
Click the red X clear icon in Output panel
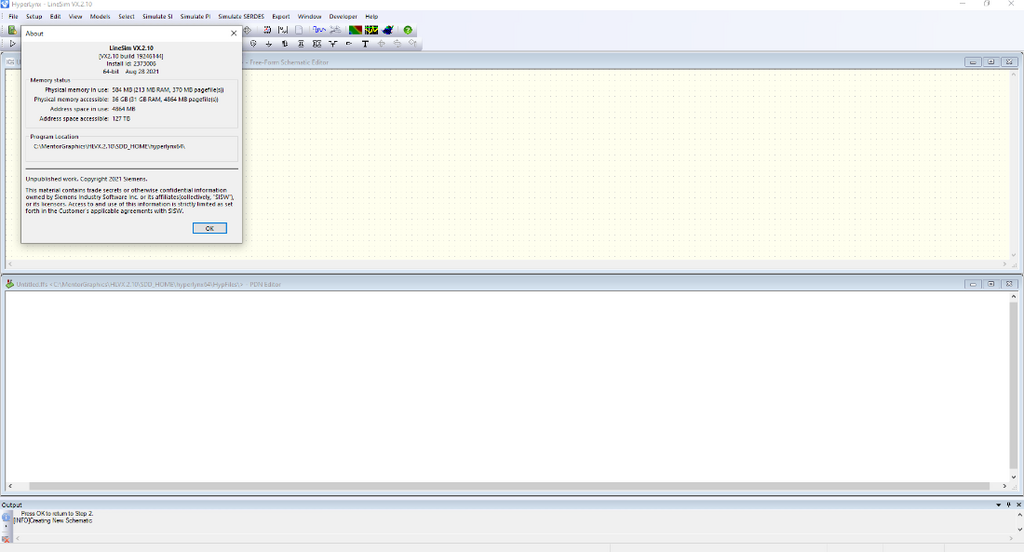click(6, 539)
